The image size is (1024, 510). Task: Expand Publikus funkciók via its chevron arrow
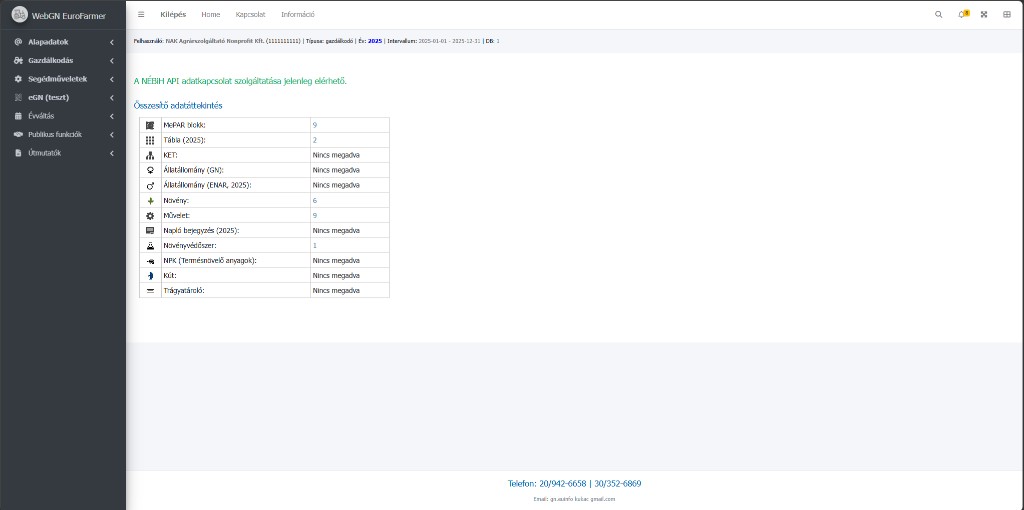112,135
